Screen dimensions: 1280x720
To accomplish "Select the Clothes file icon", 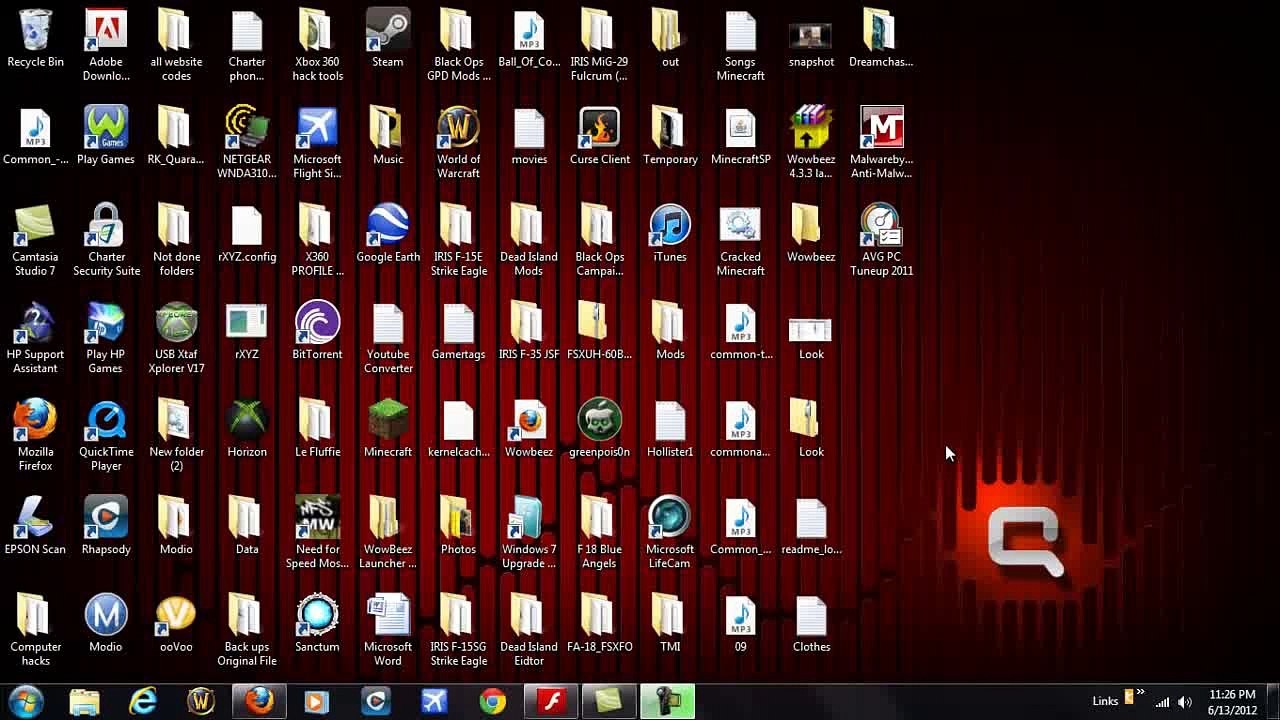I will click(811, 624).
